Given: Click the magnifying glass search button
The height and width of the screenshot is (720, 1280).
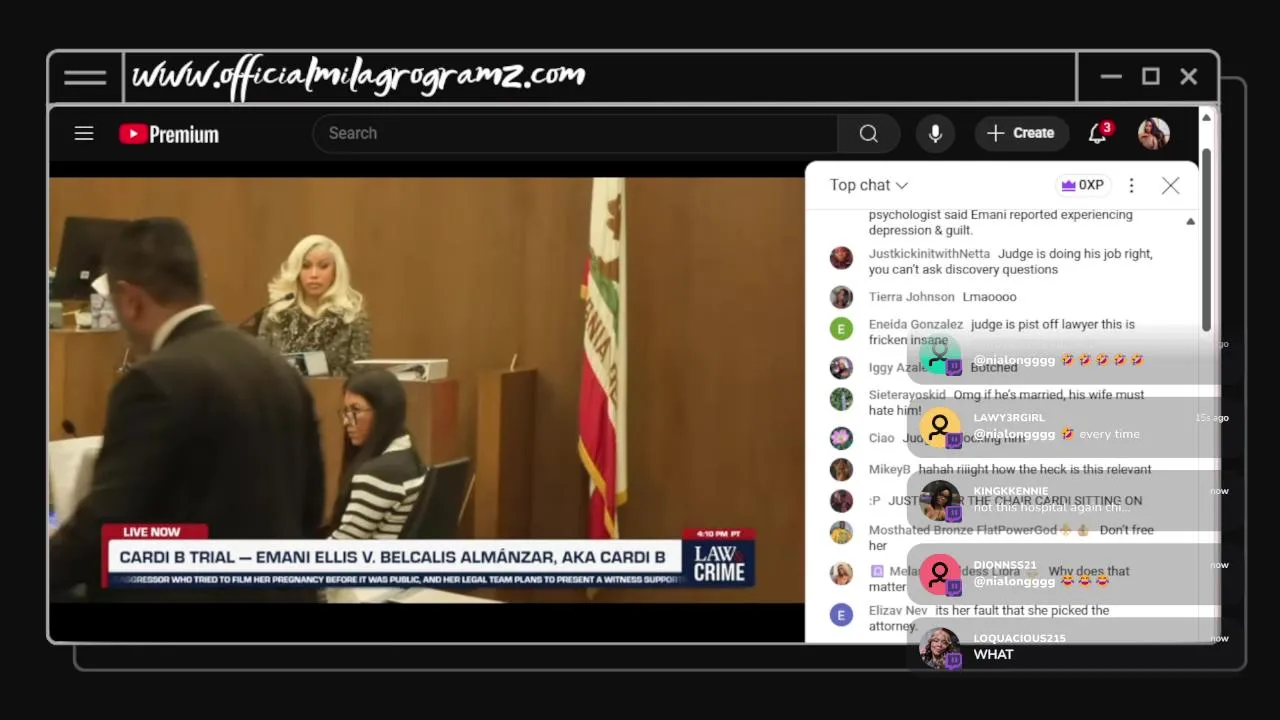Looking at the screenshot, I should pos(868,133).
